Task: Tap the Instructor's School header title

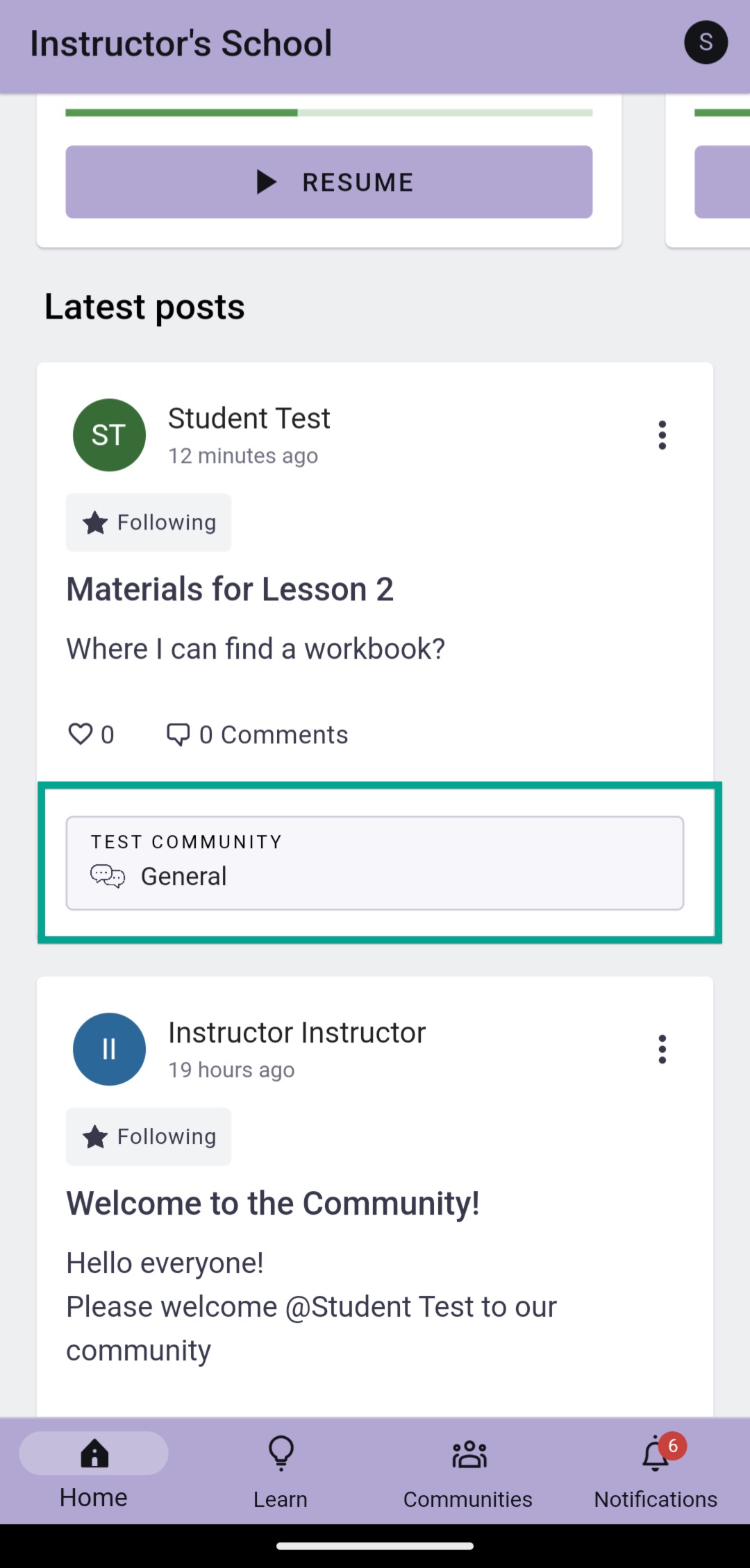Action: coord(181,43)
